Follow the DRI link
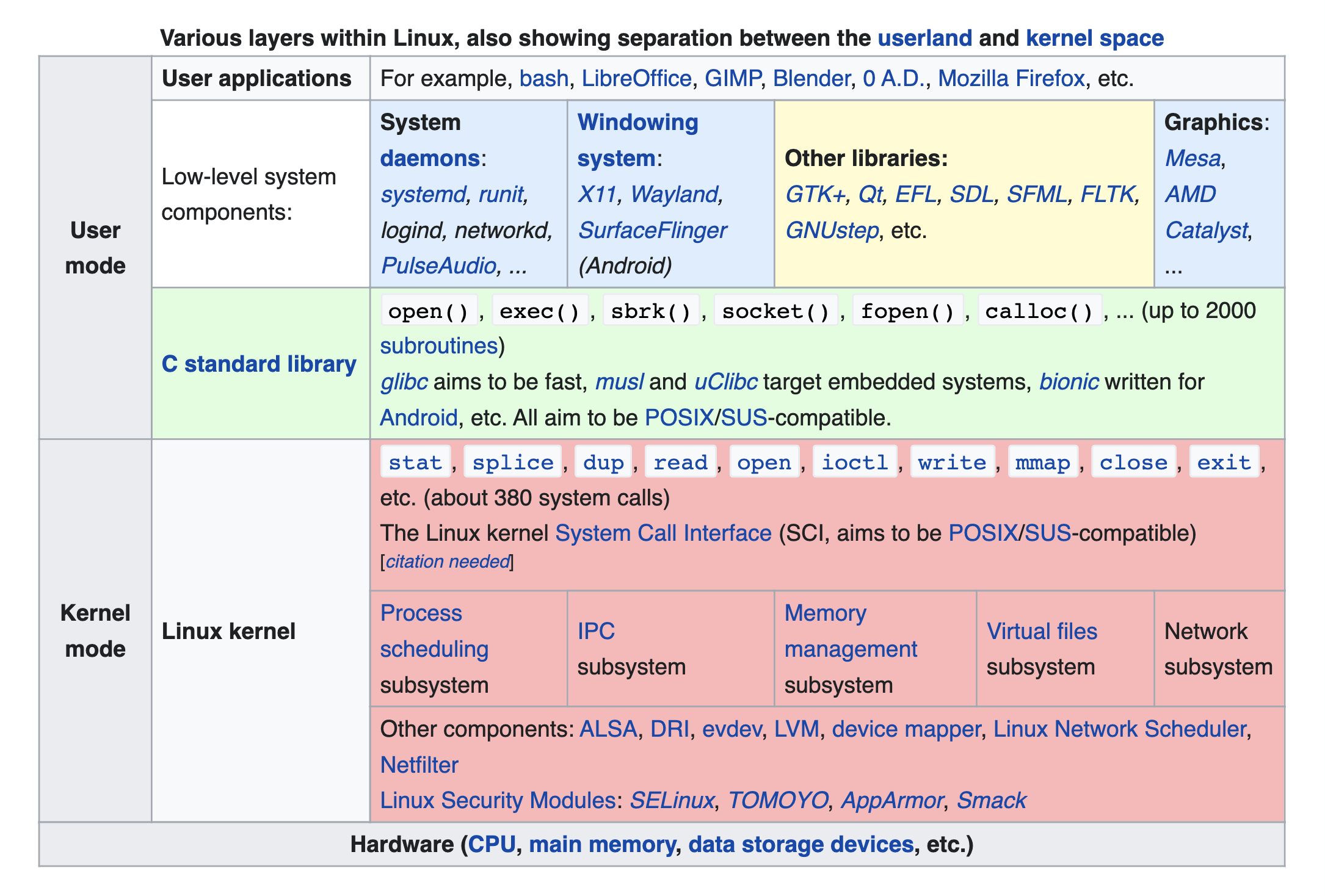The image size is (1325, 896). (x=670, y=729)
